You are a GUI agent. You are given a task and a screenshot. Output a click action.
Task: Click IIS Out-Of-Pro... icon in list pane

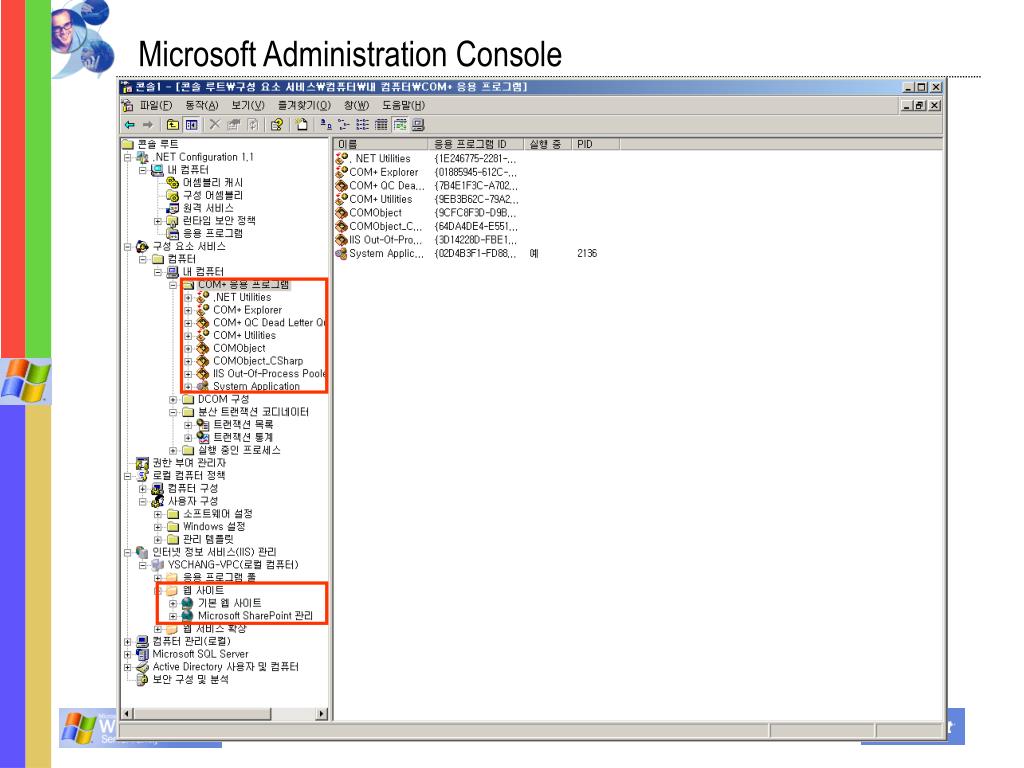pos(341,240)
